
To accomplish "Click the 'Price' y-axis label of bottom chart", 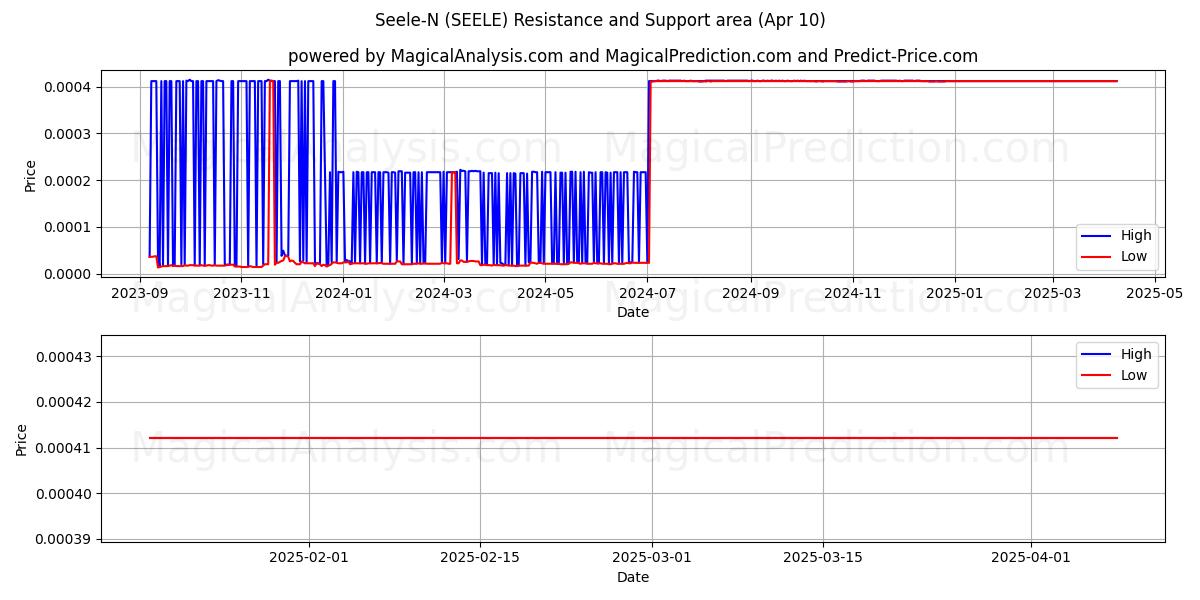I will [22, 440].
